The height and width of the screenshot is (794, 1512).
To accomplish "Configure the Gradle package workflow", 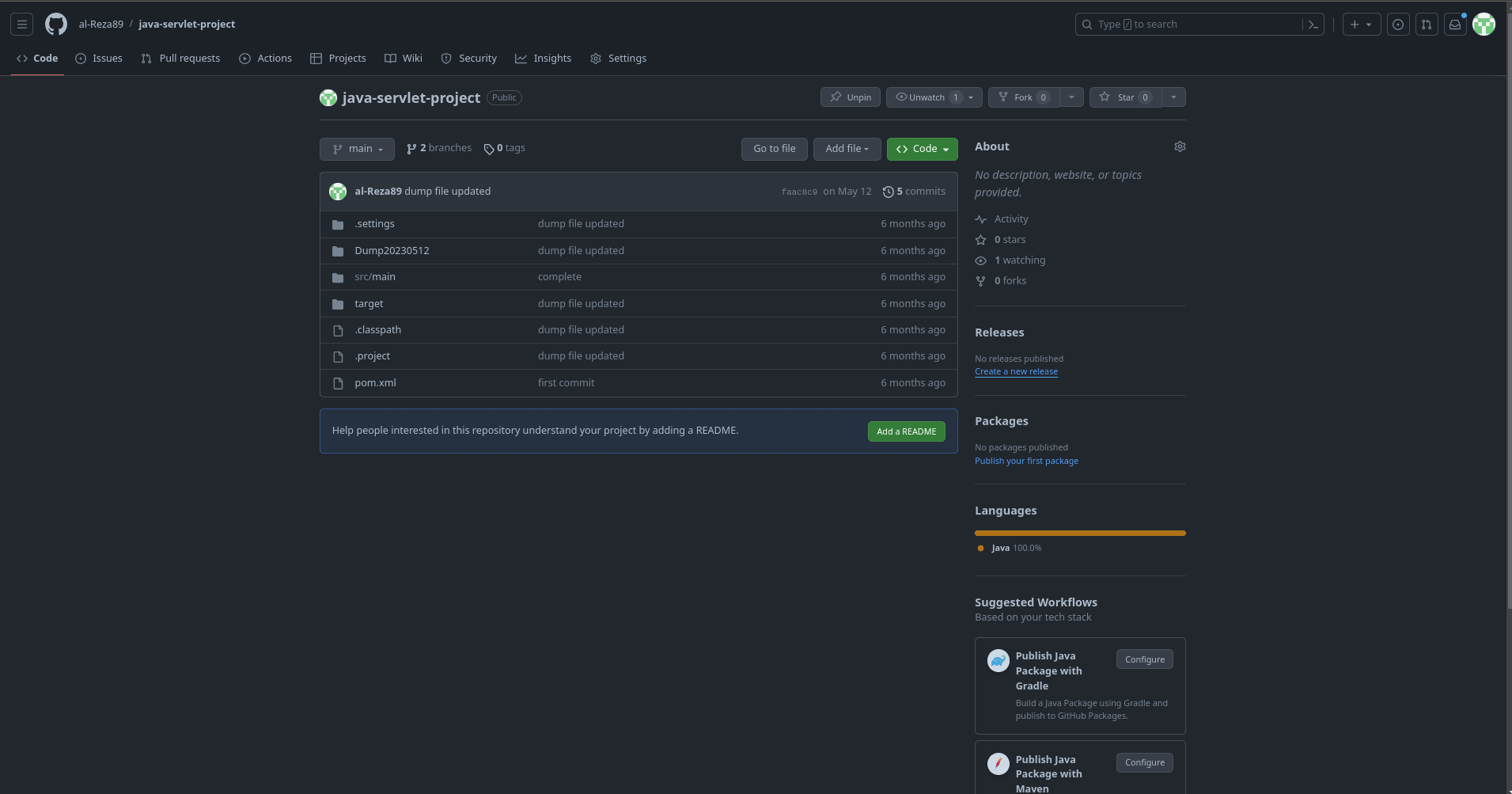I will pos(1145,659).
